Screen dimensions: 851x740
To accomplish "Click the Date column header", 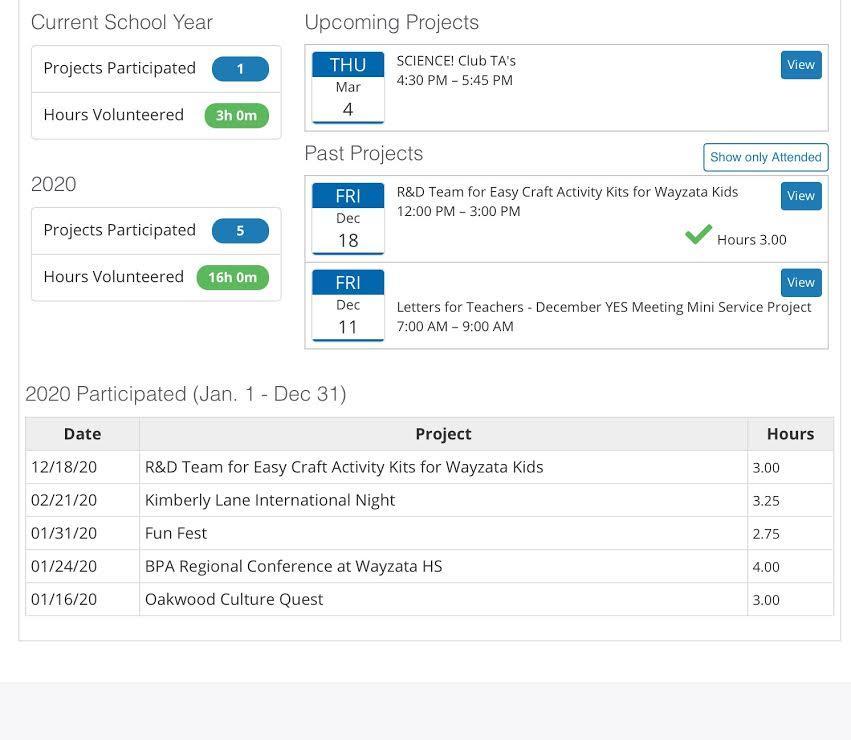I will tap(82, 434).
